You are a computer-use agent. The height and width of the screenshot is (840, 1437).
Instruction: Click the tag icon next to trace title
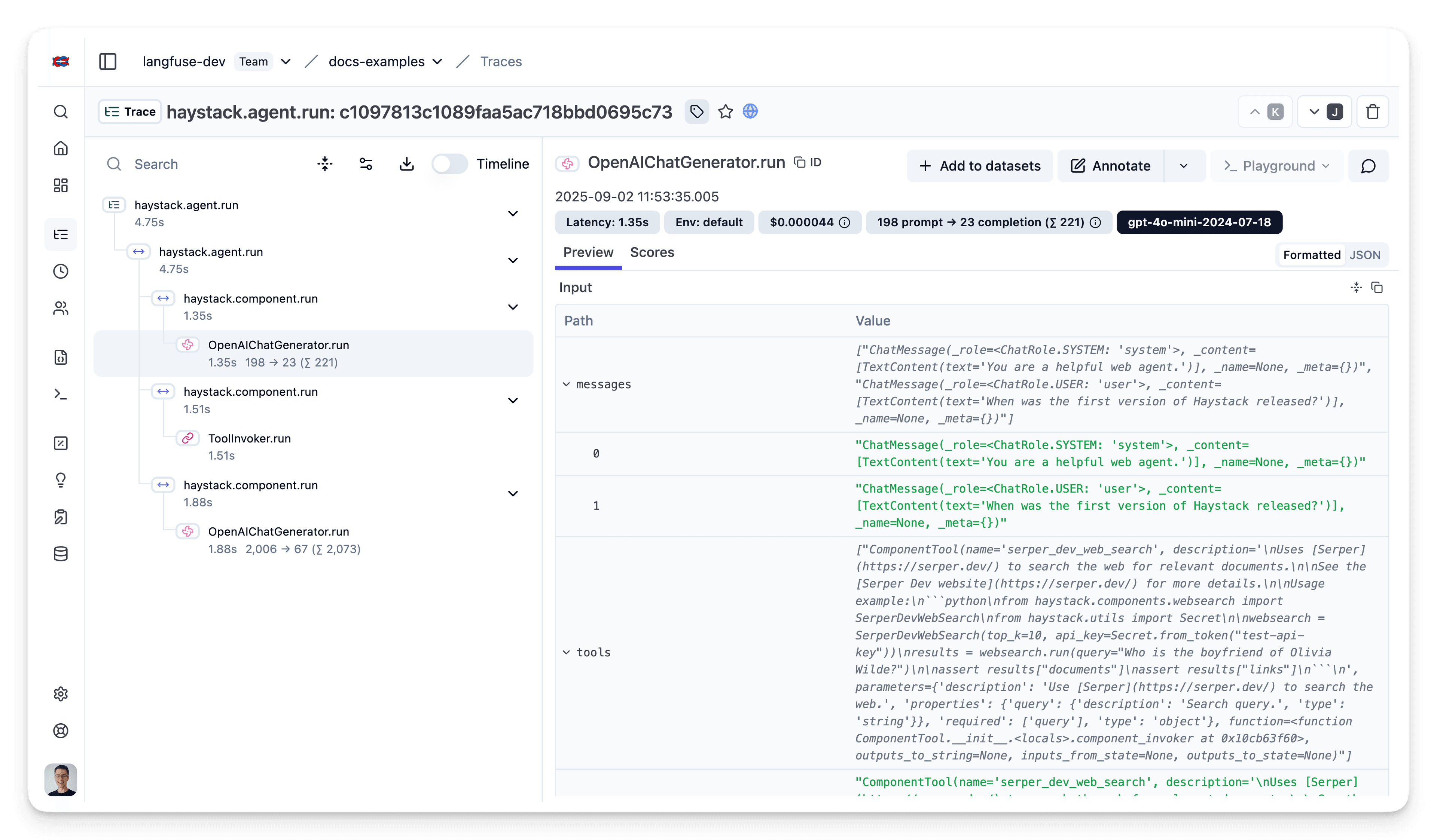[x=696, y=112]
